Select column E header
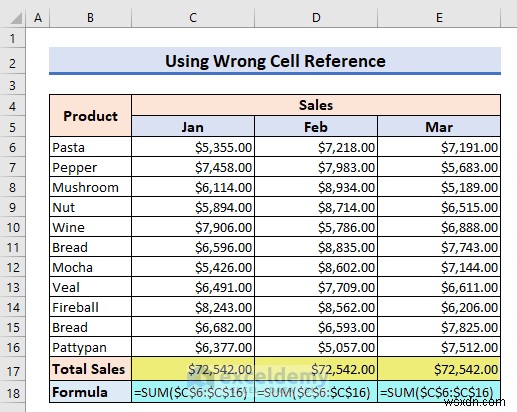 coord(439,18)
